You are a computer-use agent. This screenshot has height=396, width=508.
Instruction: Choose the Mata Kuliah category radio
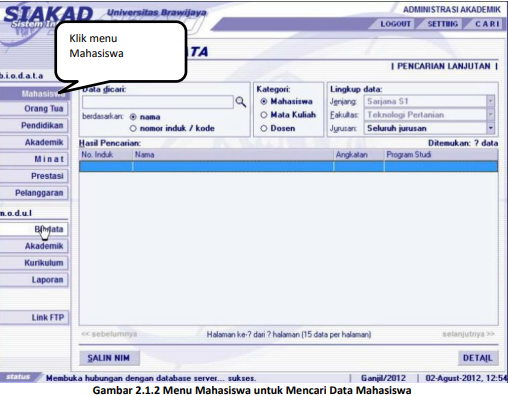pos(264,115)
